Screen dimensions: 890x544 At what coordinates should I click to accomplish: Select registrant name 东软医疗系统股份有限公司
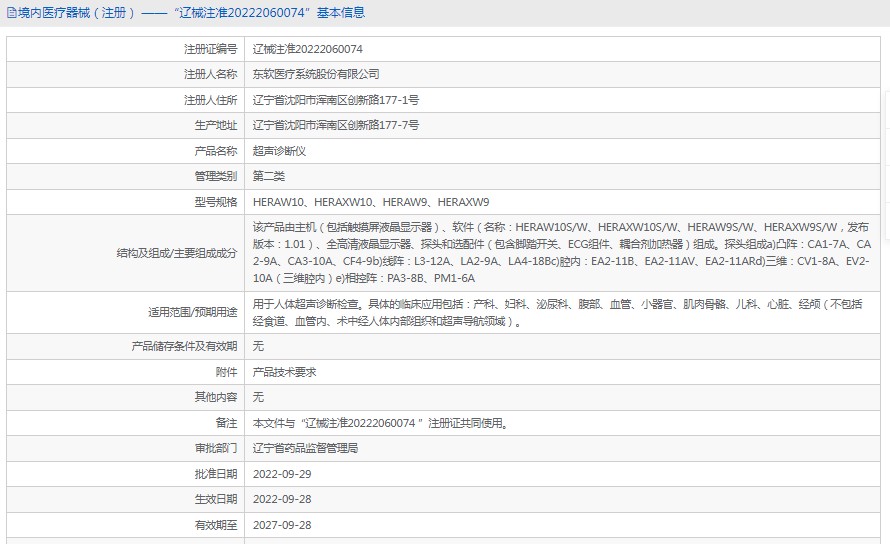tap(316, 74)
